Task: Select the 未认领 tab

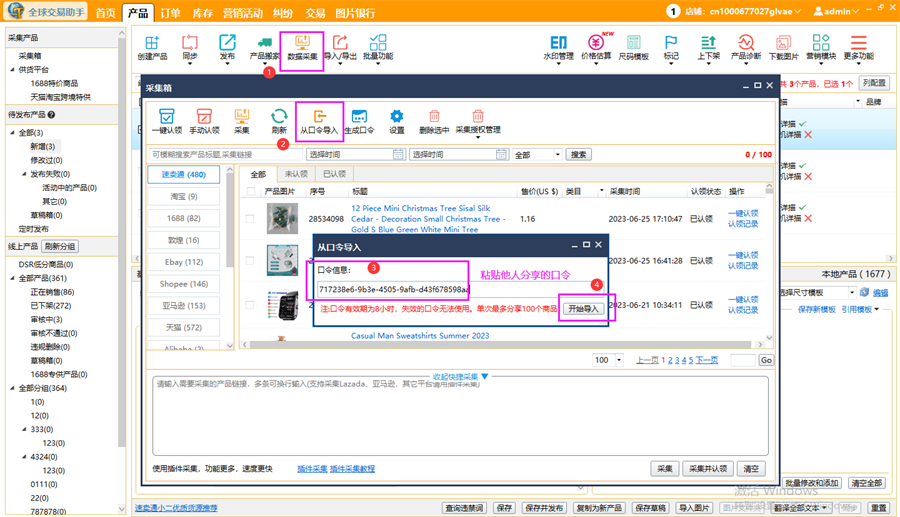Action: point(296,174)
